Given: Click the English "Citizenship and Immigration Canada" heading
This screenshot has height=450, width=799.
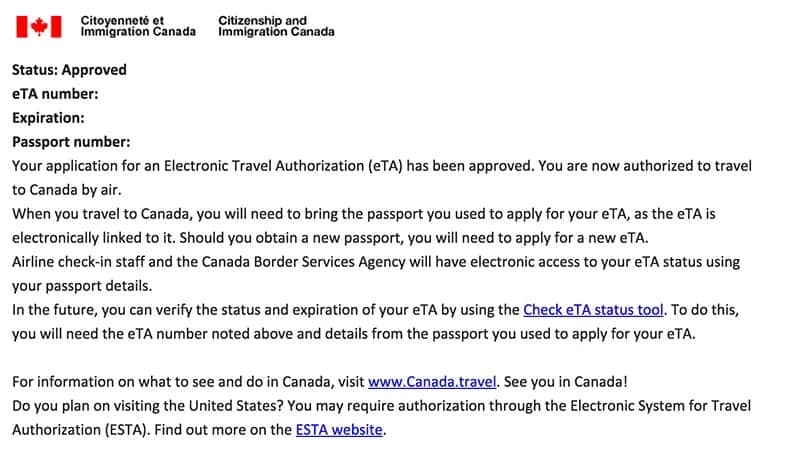Looking at the screenshot, I should point(276,26).
